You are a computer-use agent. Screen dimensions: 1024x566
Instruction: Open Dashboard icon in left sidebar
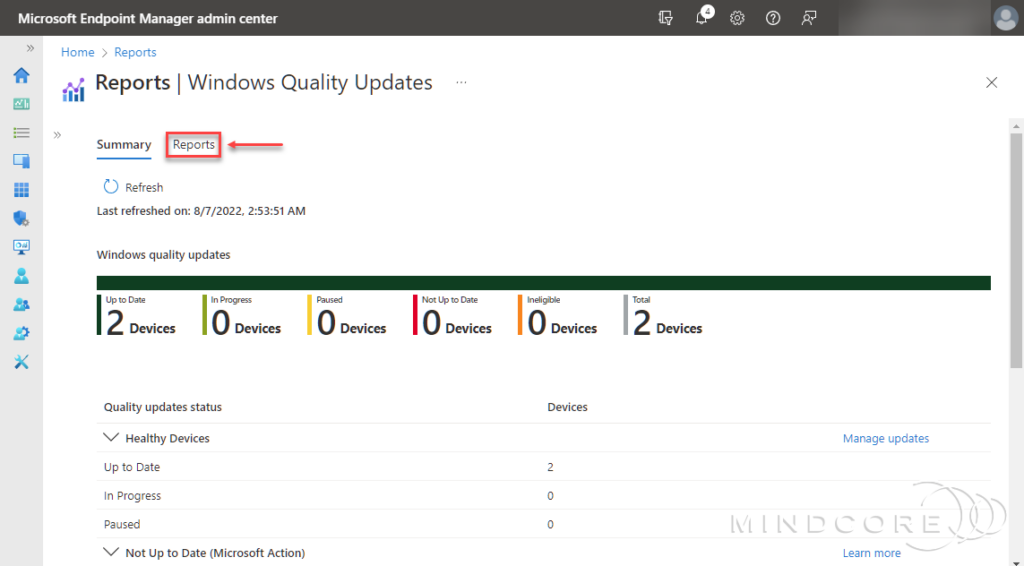coord(21,104)
